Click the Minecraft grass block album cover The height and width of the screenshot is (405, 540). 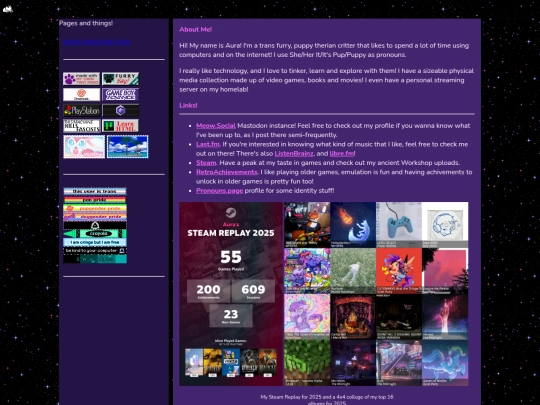tap(307, 363)
